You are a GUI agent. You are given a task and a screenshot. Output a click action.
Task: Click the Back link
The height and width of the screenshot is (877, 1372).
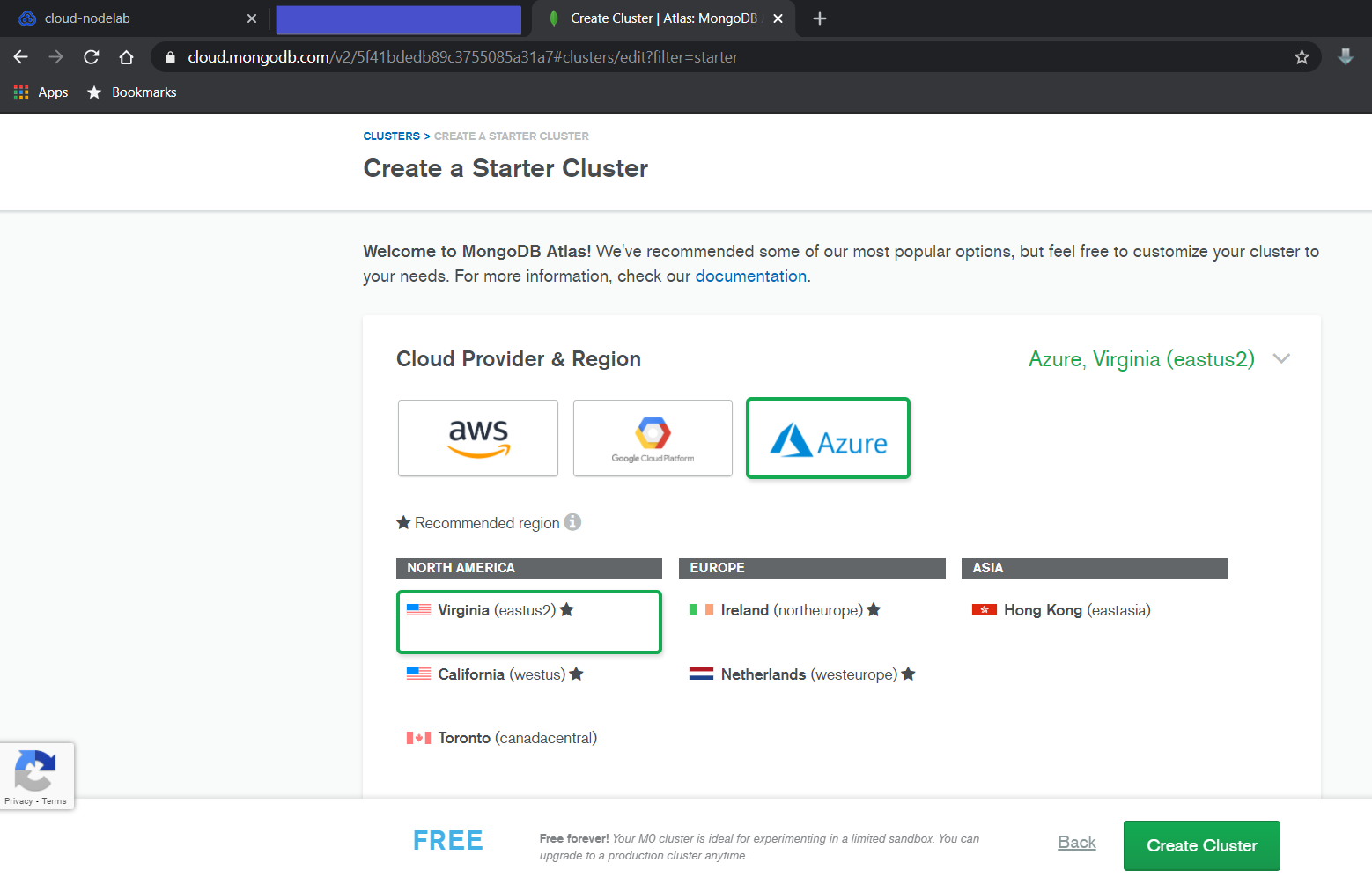[1077, 843]
